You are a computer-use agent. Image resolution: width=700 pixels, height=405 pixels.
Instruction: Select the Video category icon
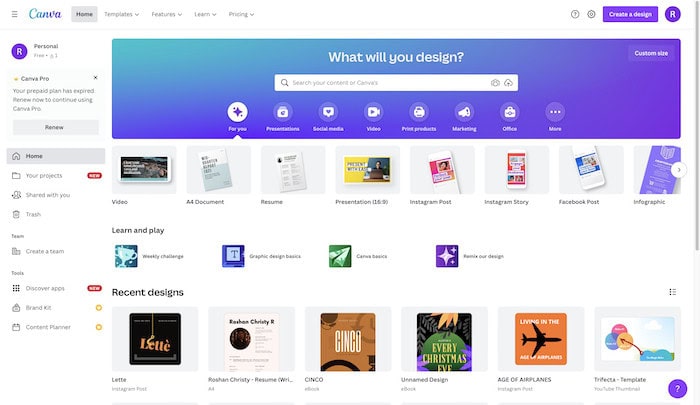point(374,112)
